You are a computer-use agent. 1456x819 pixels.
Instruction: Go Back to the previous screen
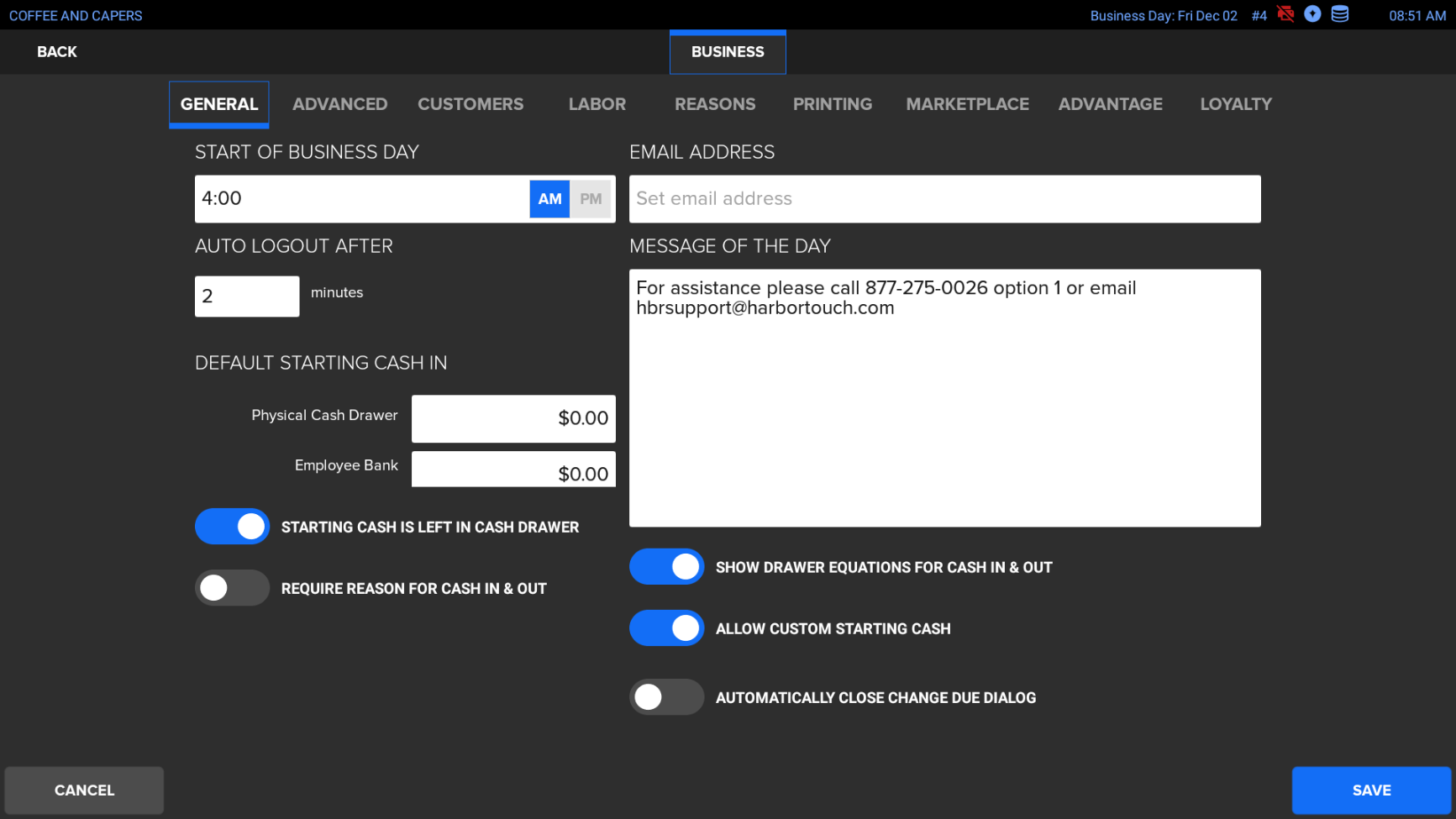pyautogui.click(x=57, y=52)
